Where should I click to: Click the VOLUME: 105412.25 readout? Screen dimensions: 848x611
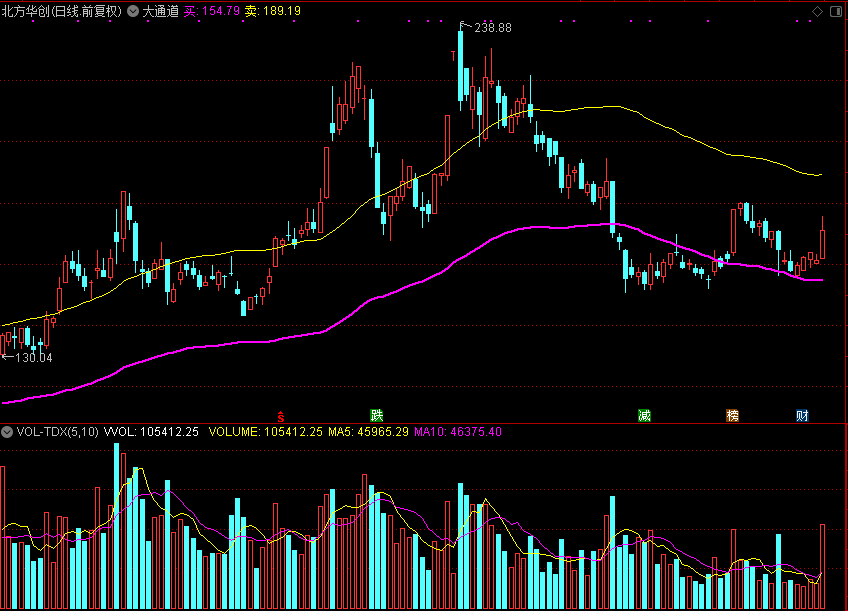click(x=266, y=431)
